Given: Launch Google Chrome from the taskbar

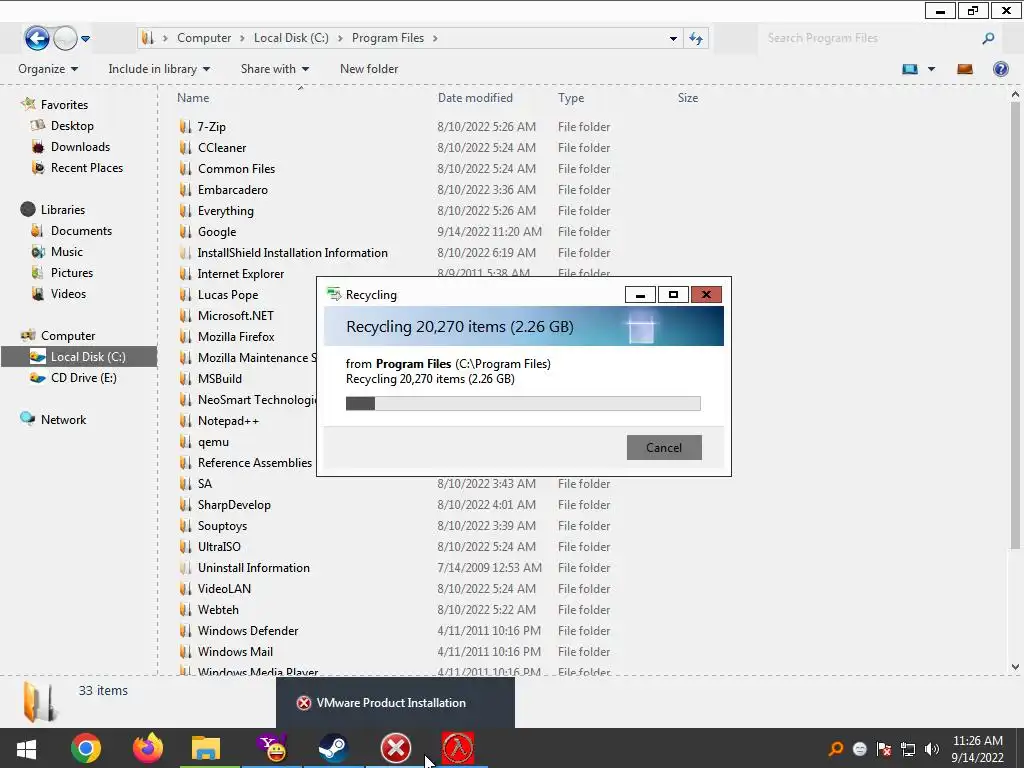Looking at the screenshot, I should click(x=86, y=748).
